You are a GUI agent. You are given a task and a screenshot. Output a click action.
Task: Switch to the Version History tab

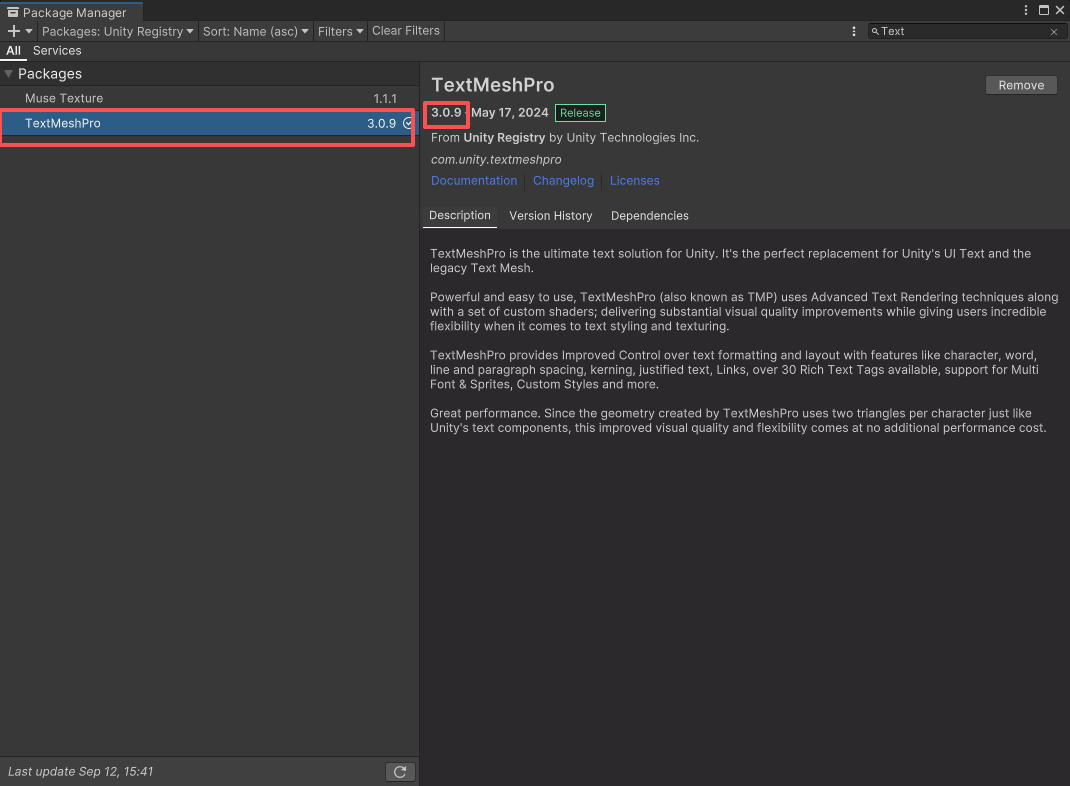click(551, 216)
